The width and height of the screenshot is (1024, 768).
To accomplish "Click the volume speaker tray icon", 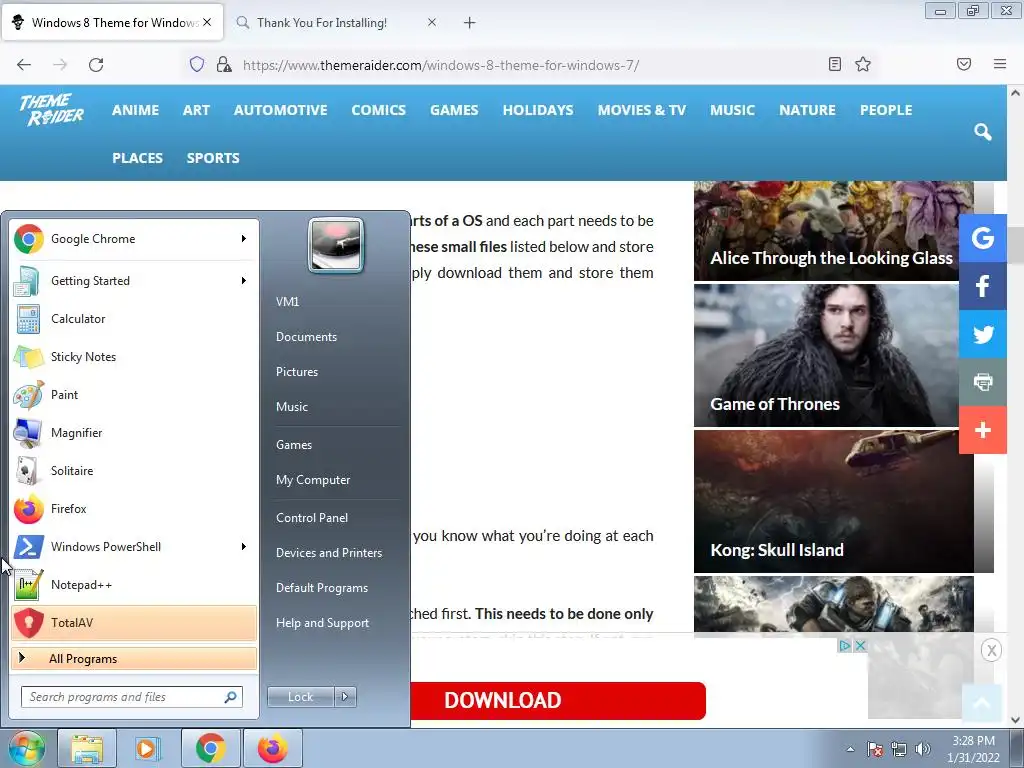I will [923, 749].
